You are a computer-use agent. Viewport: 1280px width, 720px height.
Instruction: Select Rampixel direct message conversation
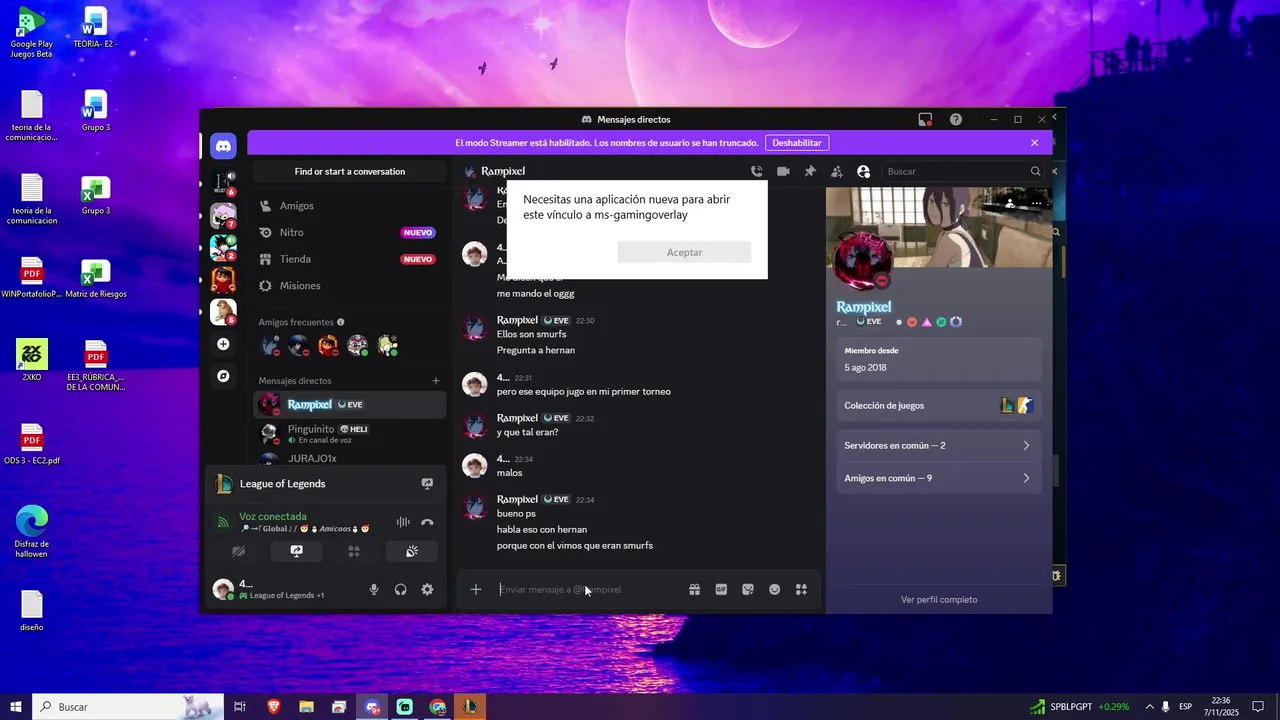click(x=350, y=404)
